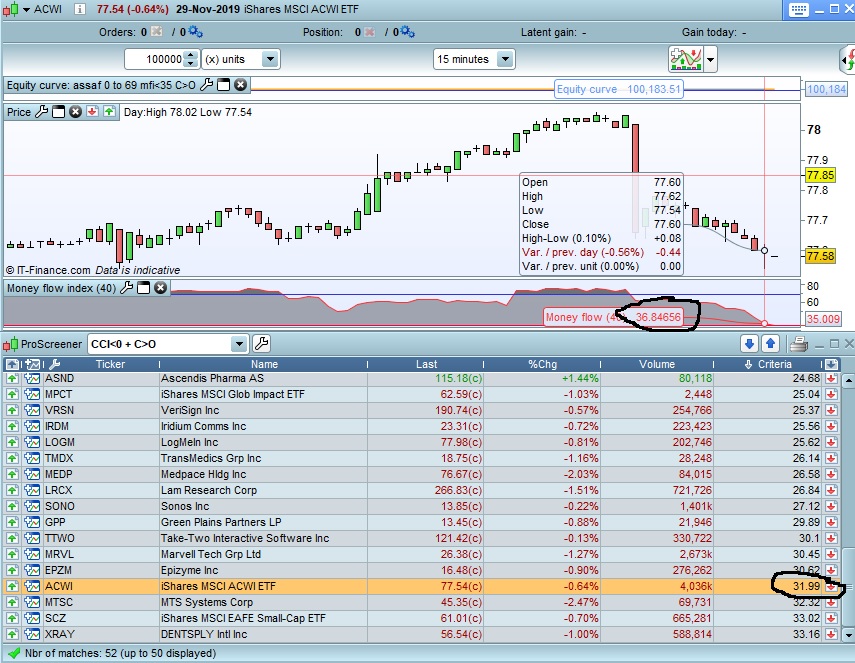This screenshot has width=855, height=663.
Task: Open new chart icon in MPCT row
Action: pyautogui.click(x=32, y=394)
